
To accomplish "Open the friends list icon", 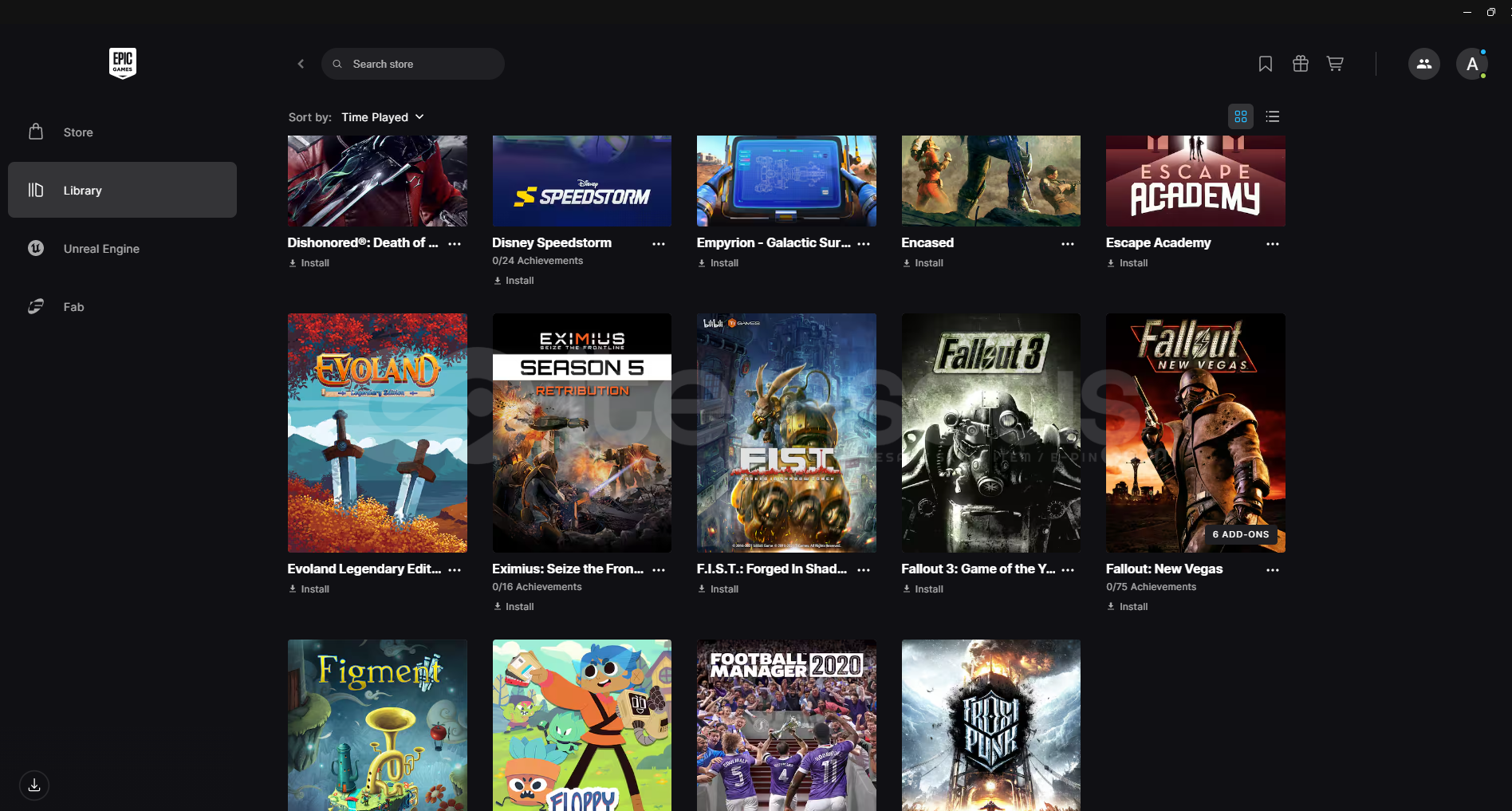I will [x=1424, y=64].
